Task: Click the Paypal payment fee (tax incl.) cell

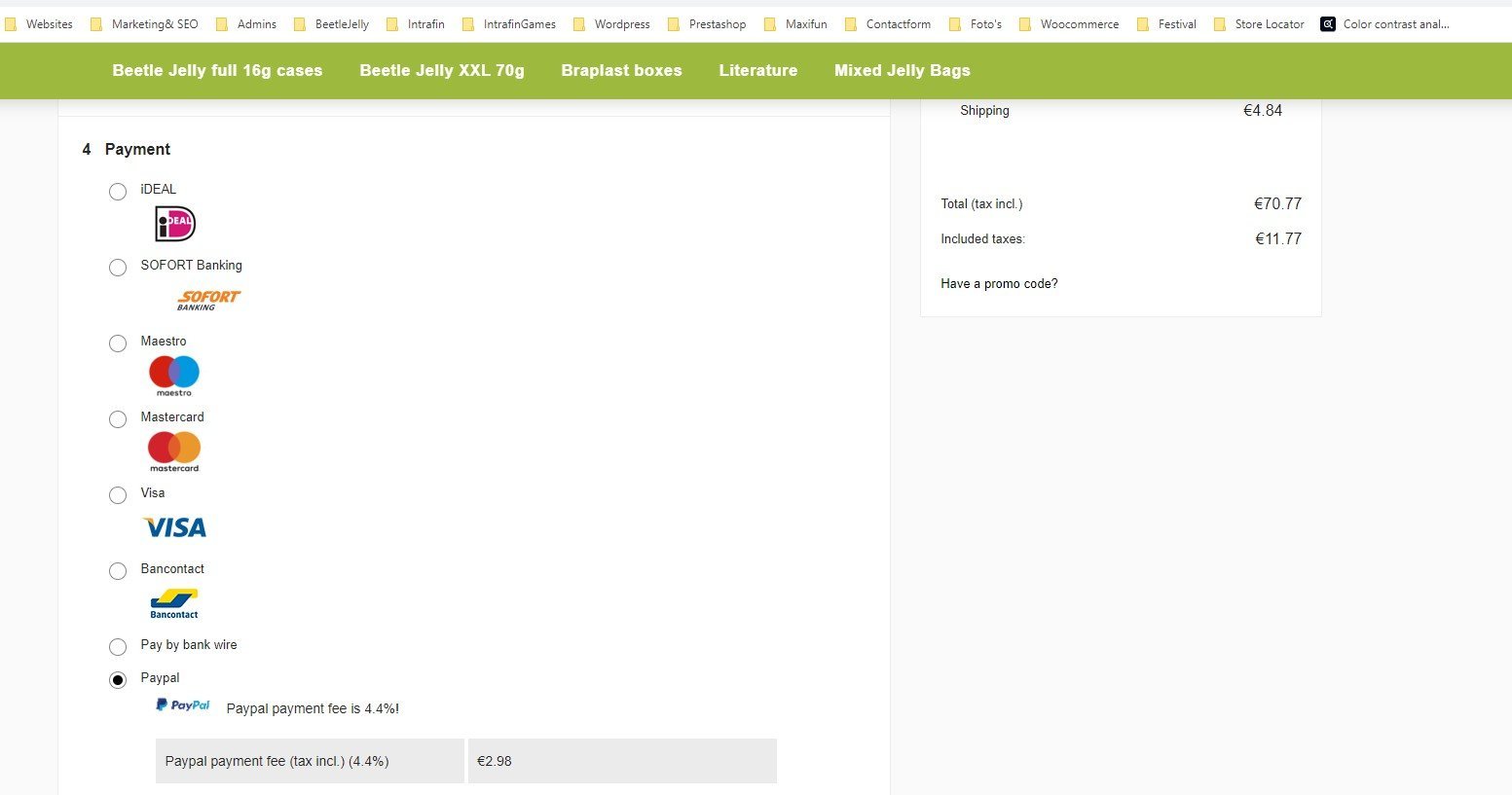Action: pos(310,761)
